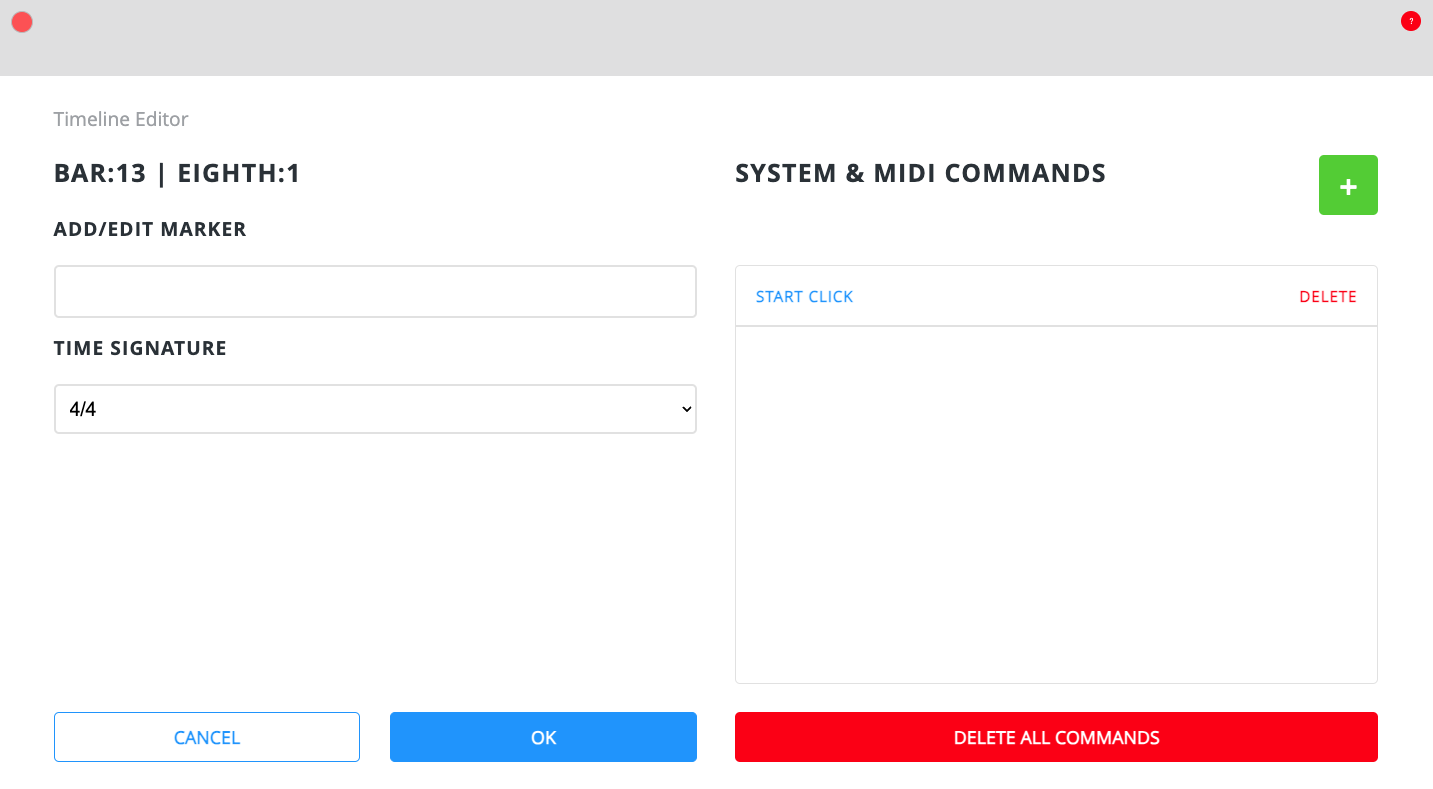Click the SYSTEM & MIDI COMMANDS heading
This screenshot has width=1433, height=789.
tap(920, 172)
